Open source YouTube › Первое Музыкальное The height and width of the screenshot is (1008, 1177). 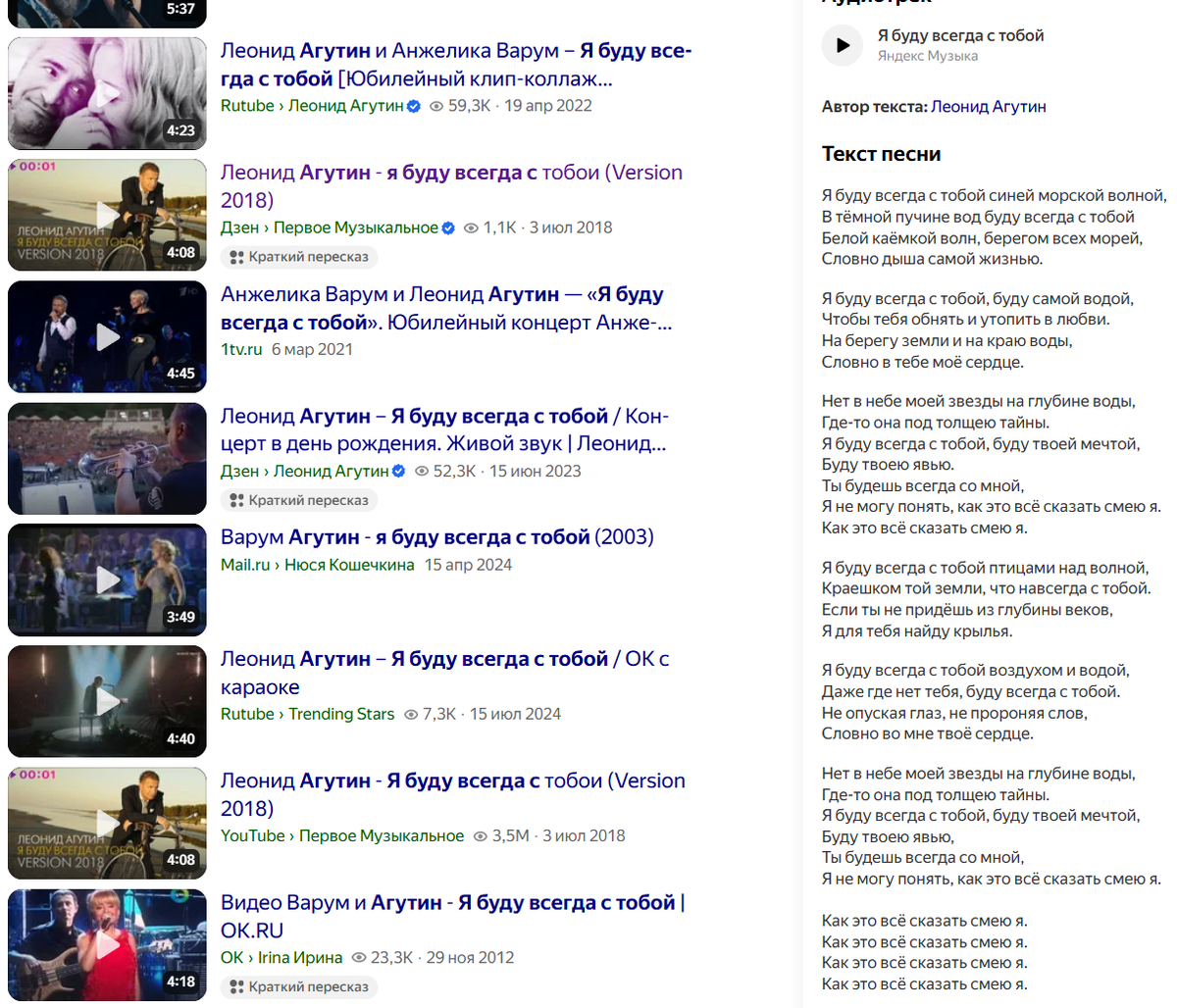(342, 835)
